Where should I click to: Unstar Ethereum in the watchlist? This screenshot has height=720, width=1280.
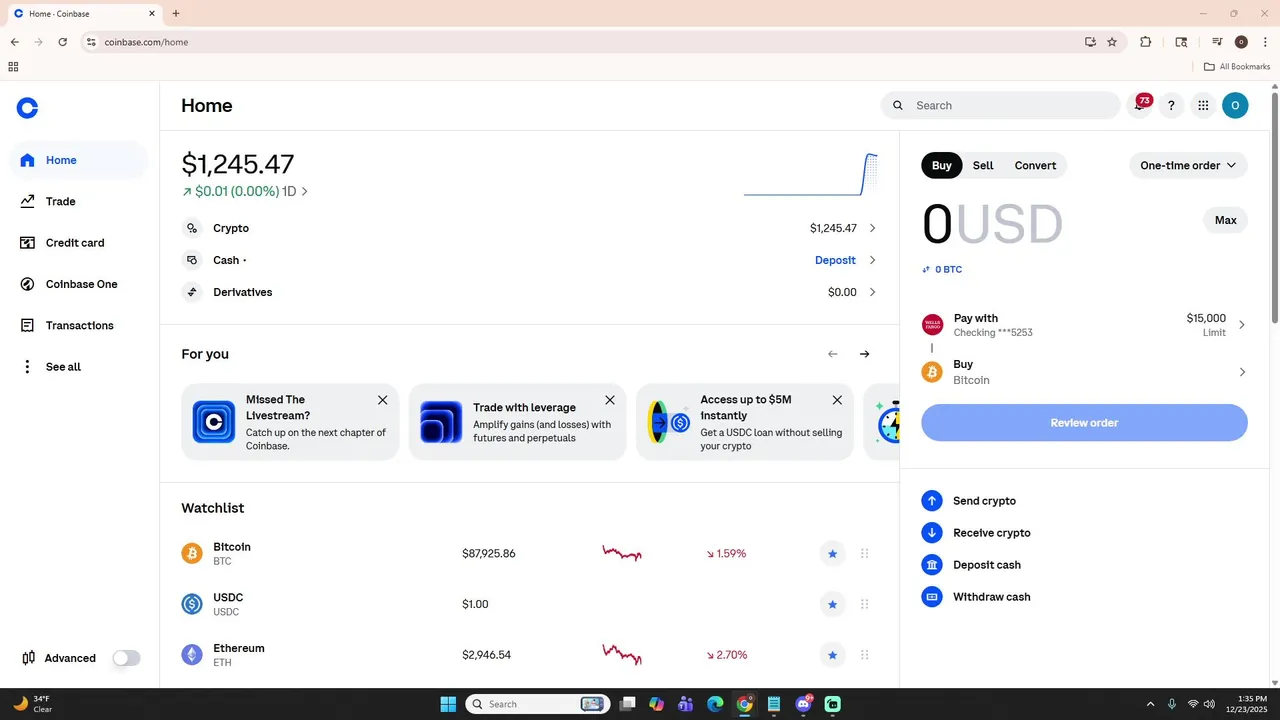pos(832,655)
